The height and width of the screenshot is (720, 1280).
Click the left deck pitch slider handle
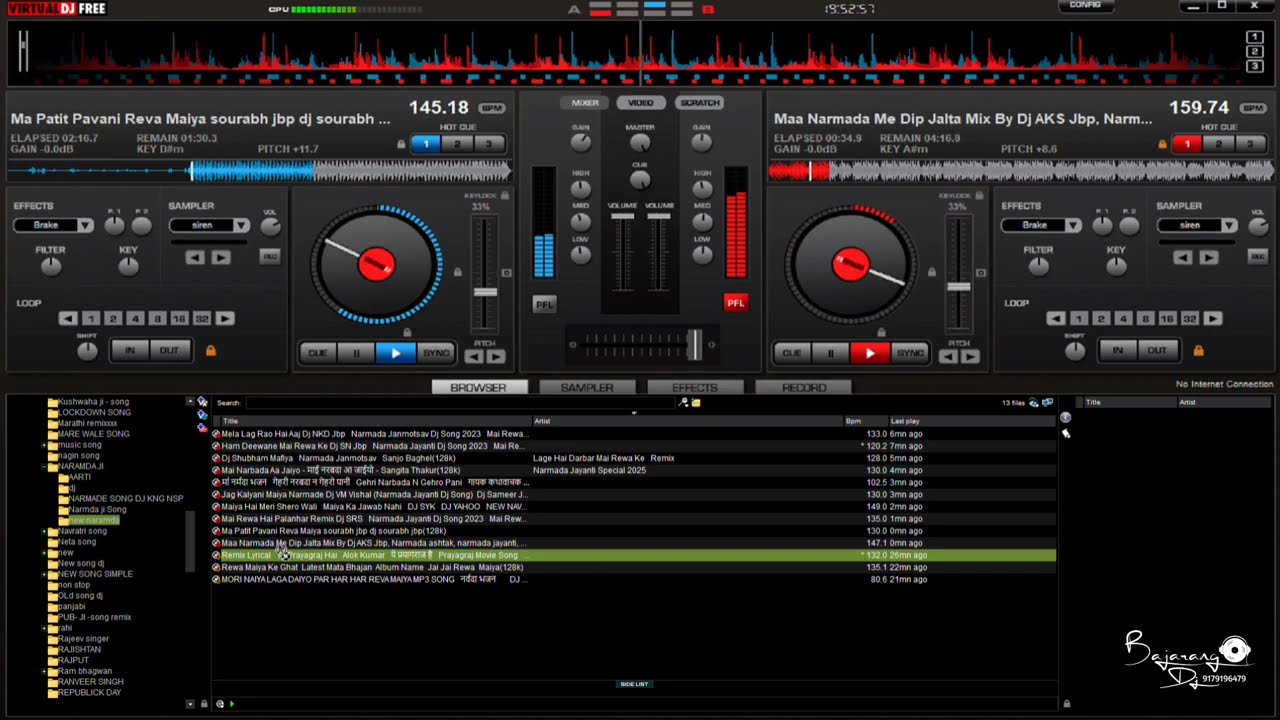(x=485, y=292)
